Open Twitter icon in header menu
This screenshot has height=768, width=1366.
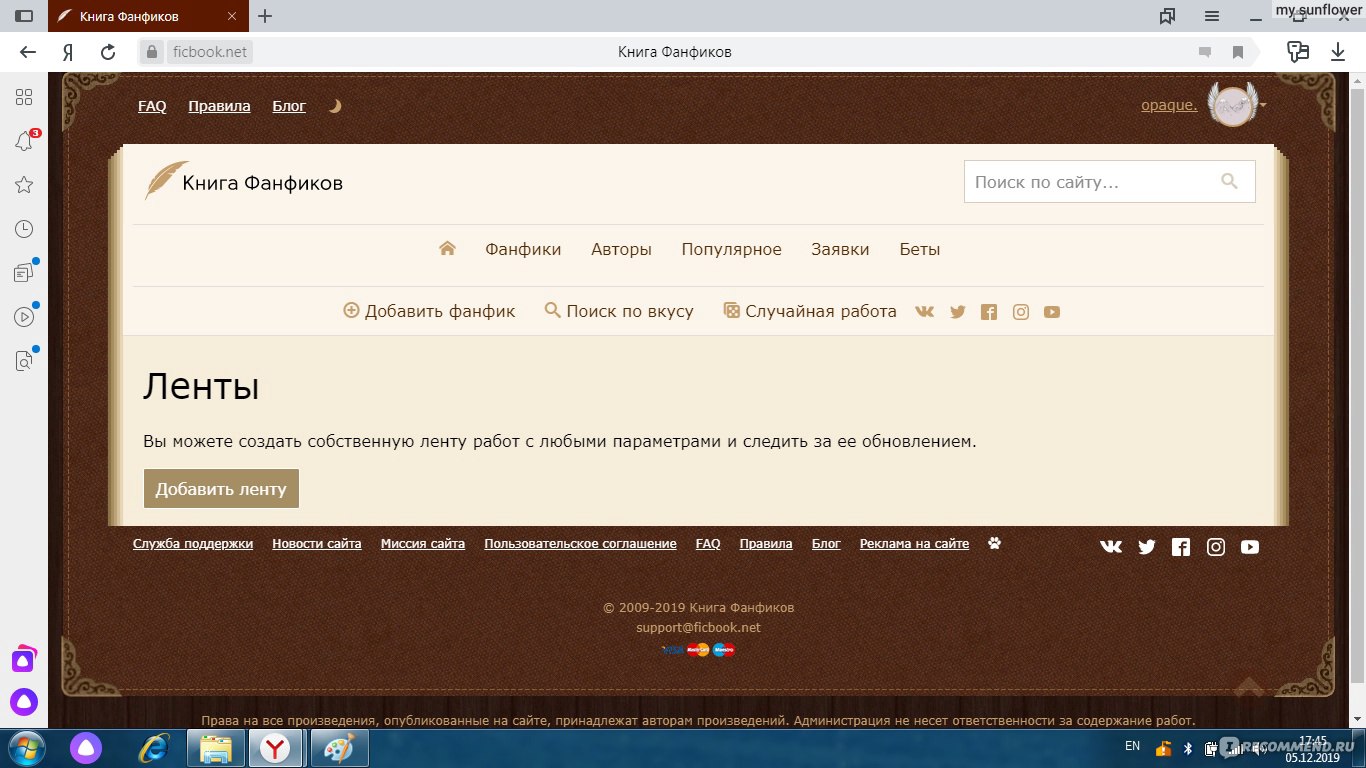[x=957, y=312]
